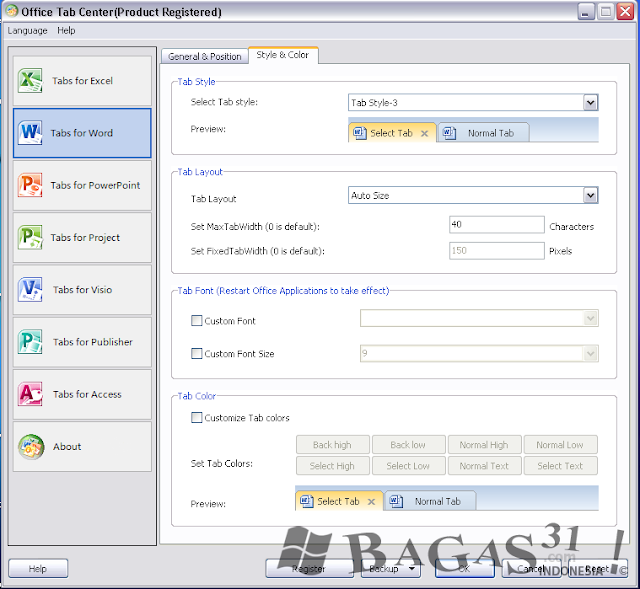Select Tabs for PowerPoint label
The height and width of the screenshot is (589, 640).
coord(95,185)
